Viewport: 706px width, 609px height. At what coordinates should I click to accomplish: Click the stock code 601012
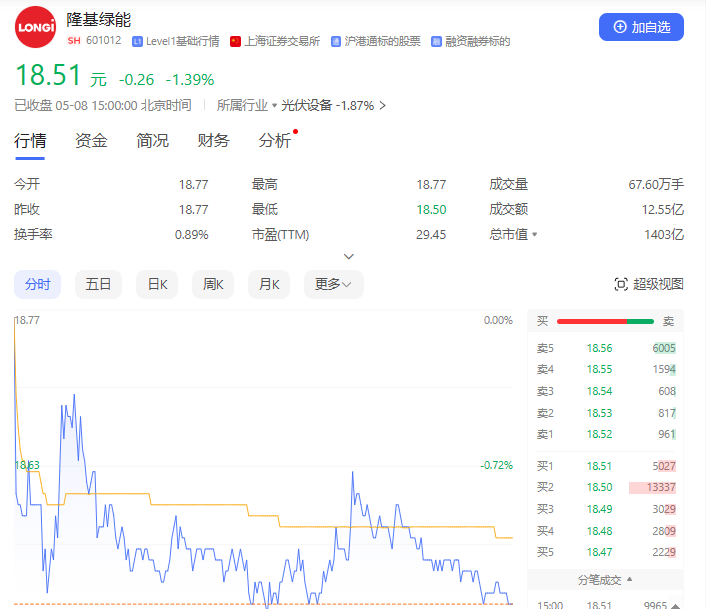coord(104,41)
